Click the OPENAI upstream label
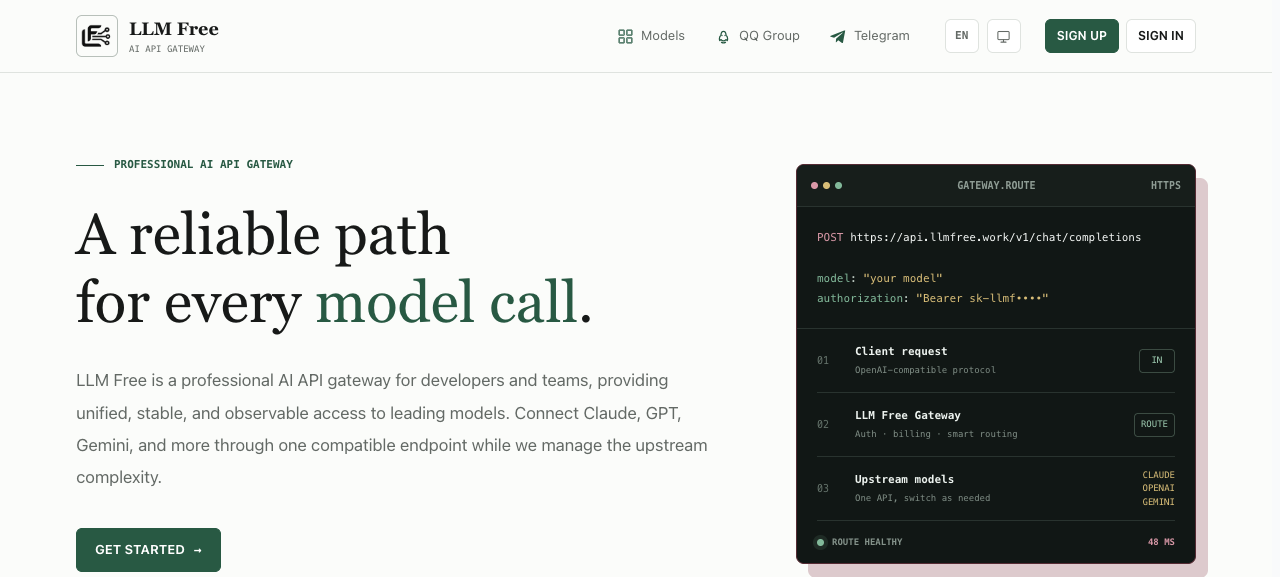Viewport: 1280px width, 577px height. point(1159,488)
